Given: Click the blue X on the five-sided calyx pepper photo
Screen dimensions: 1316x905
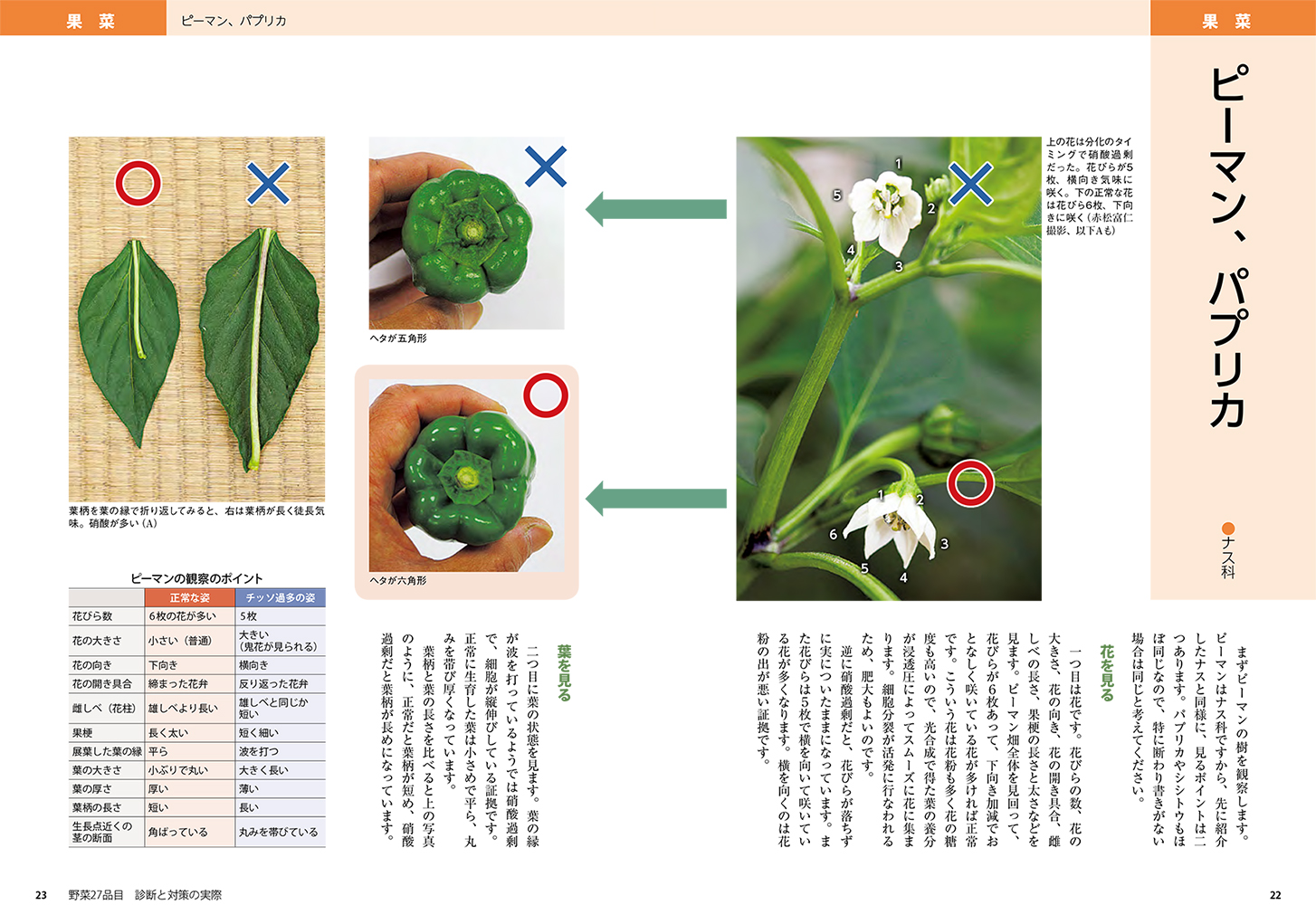Looking at the screenshot, I should click(545, 166).
